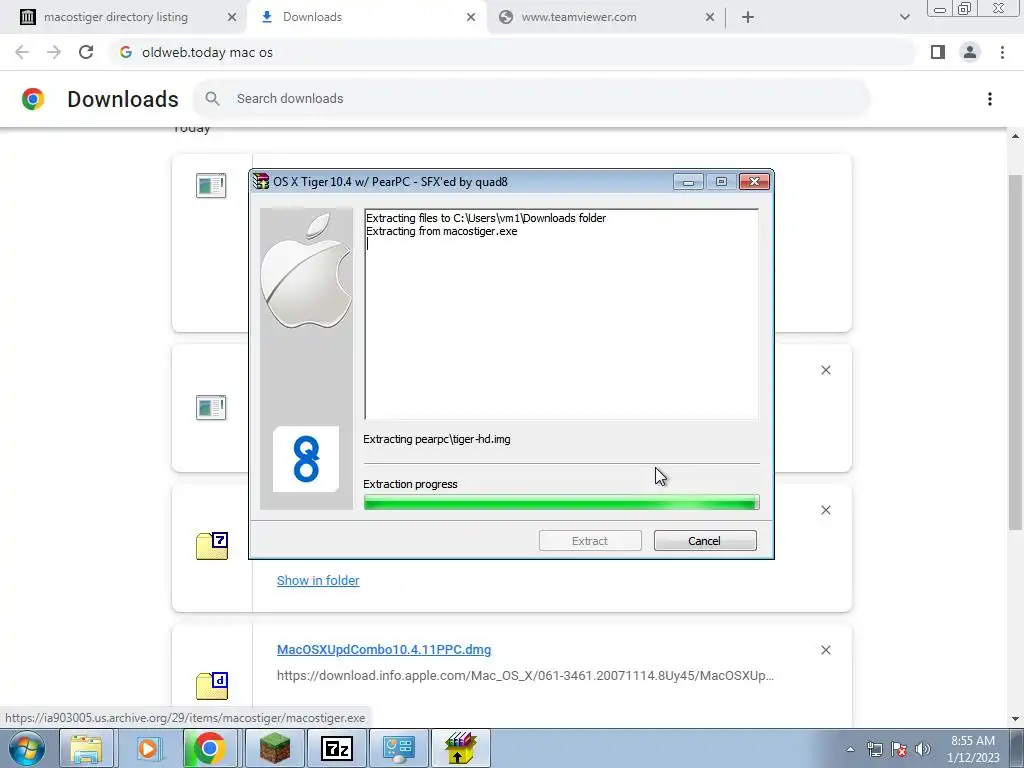Open a new browser tab
1024x768 pixels.
coord(748,17)
